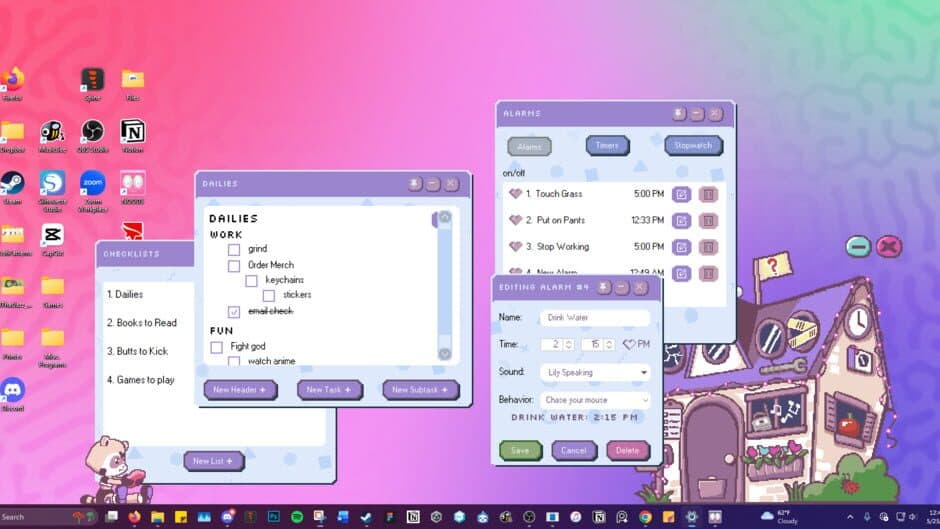
Task: Click the alarm Name field
Action: pos(595,318)
